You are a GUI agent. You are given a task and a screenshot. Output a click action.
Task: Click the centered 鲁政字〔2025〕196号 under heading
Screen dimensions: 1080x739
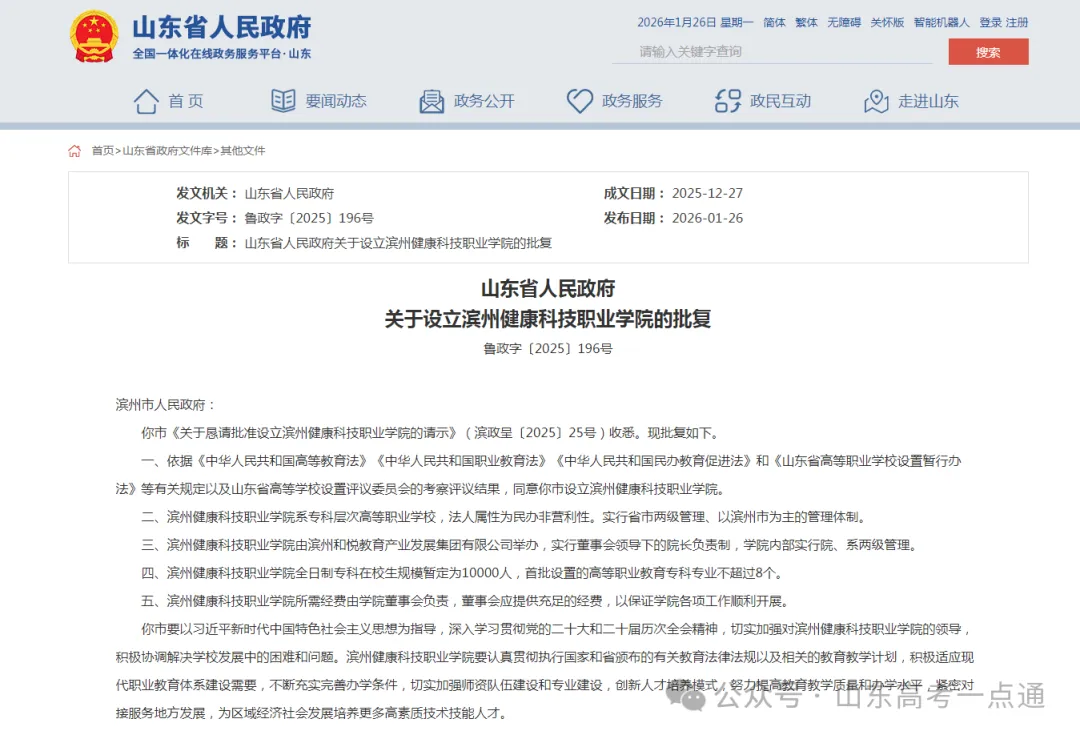(548, 348)
